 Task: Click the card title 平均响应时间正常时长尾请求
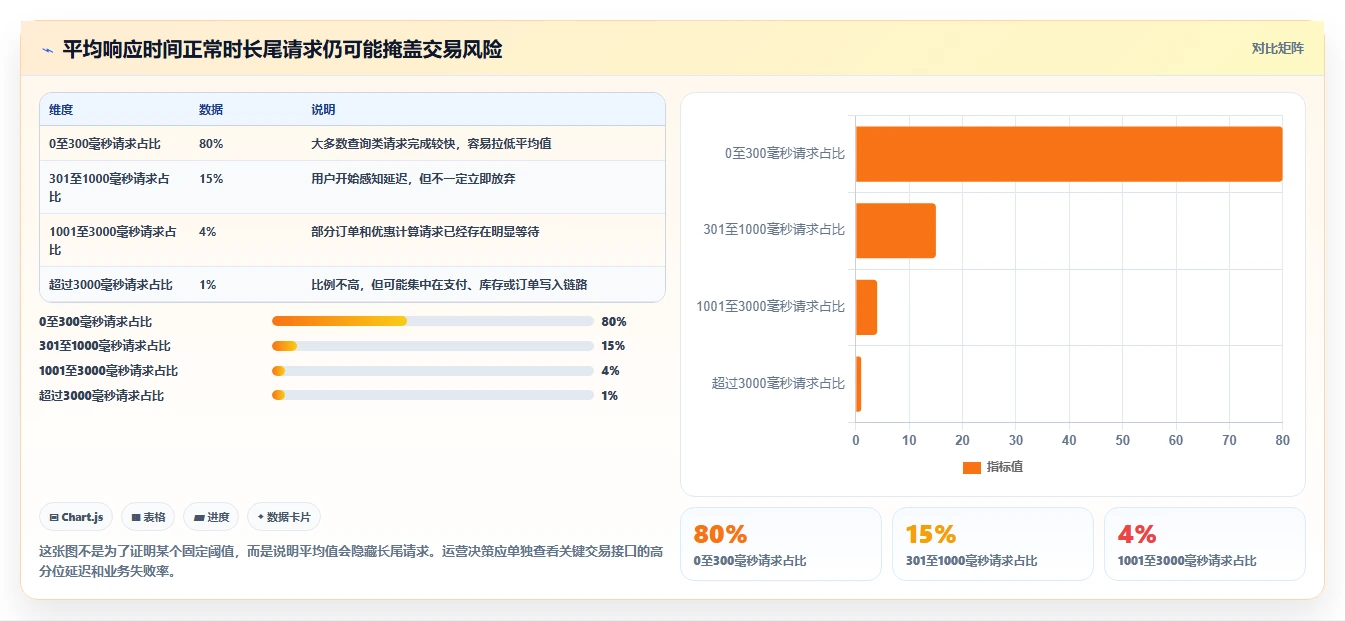pos(283,49)
